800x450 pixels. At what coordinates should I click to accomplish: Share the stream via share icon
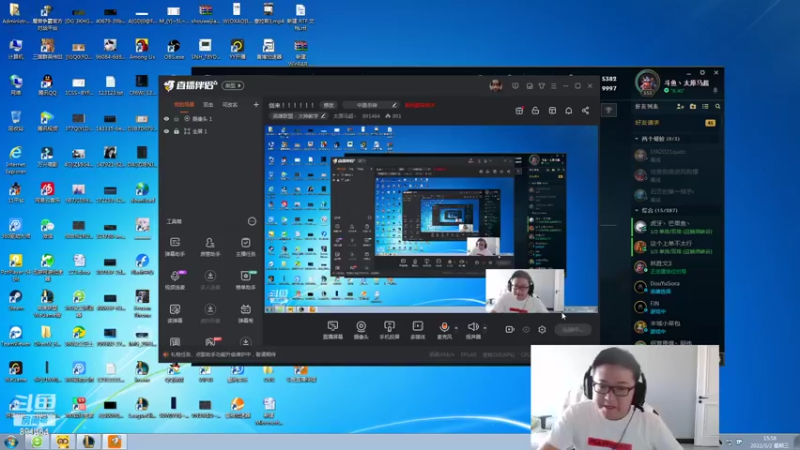pyautogui.click(x=585, y=110)
